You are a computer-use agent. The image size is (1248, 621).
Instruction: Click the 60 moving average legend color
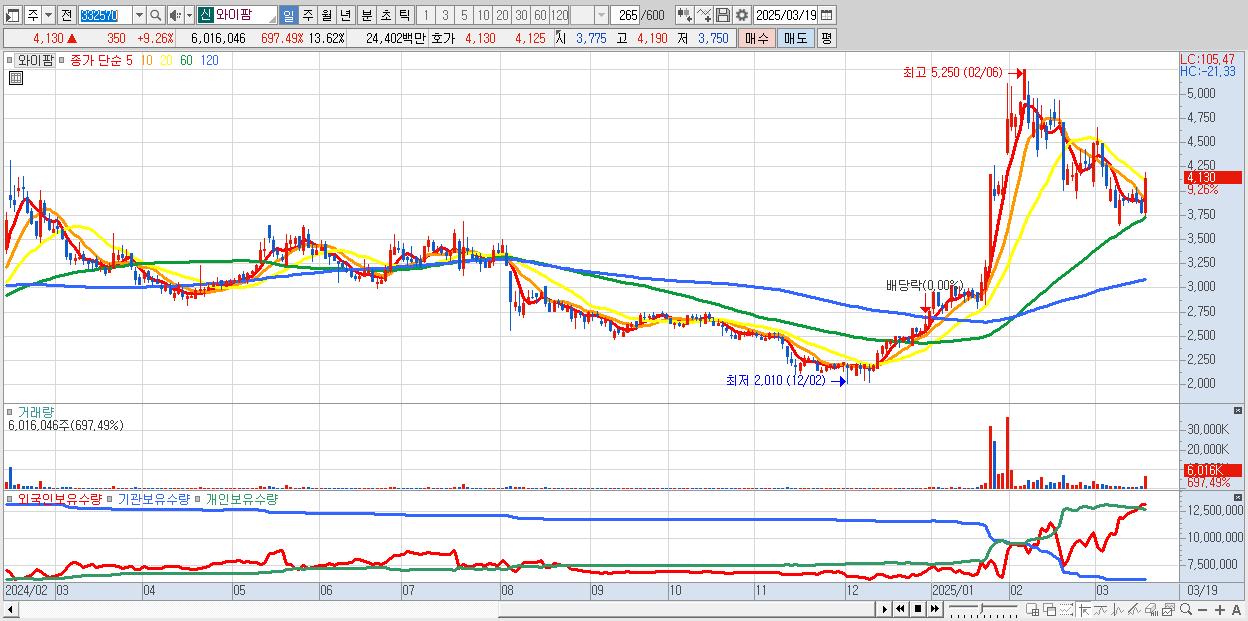(186, 60)
